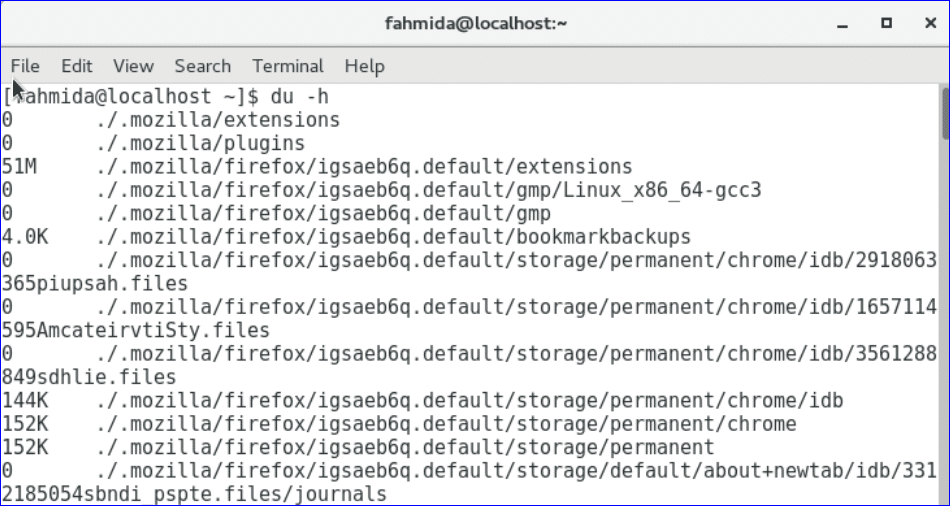Click the bookmarkbackups directory line
950x506 pixels.
(x=394, y=237)
